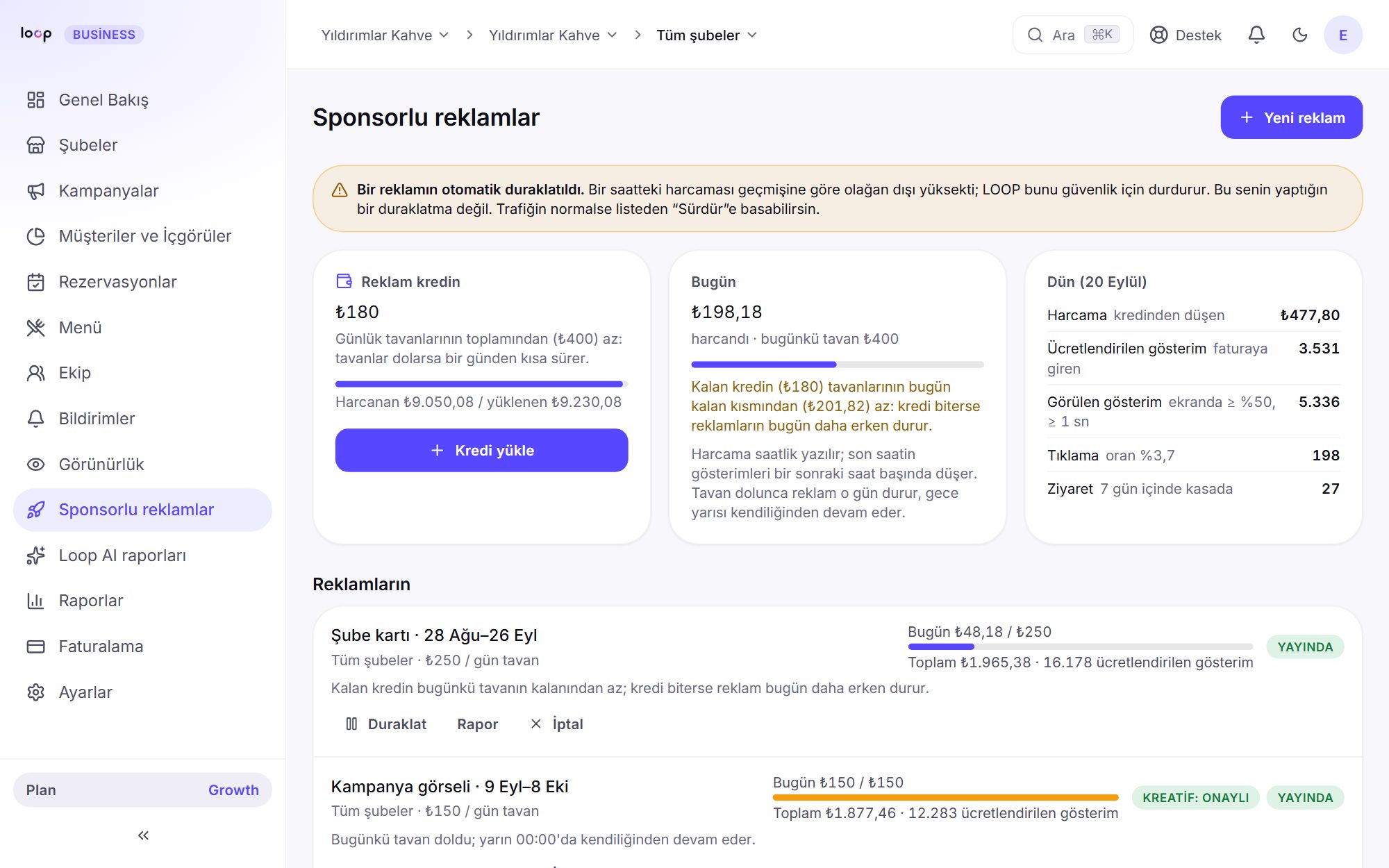Click the loop logo

click(36, 34)
